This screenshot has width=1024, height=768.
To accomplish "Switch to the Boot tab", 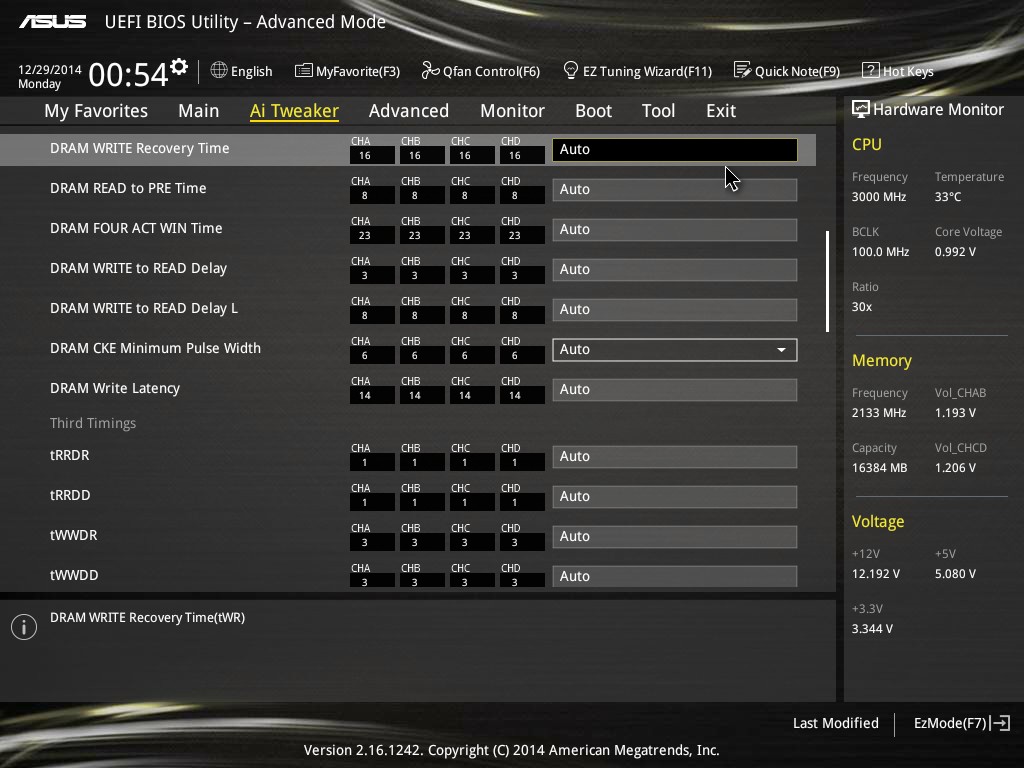I will [593, 110].
